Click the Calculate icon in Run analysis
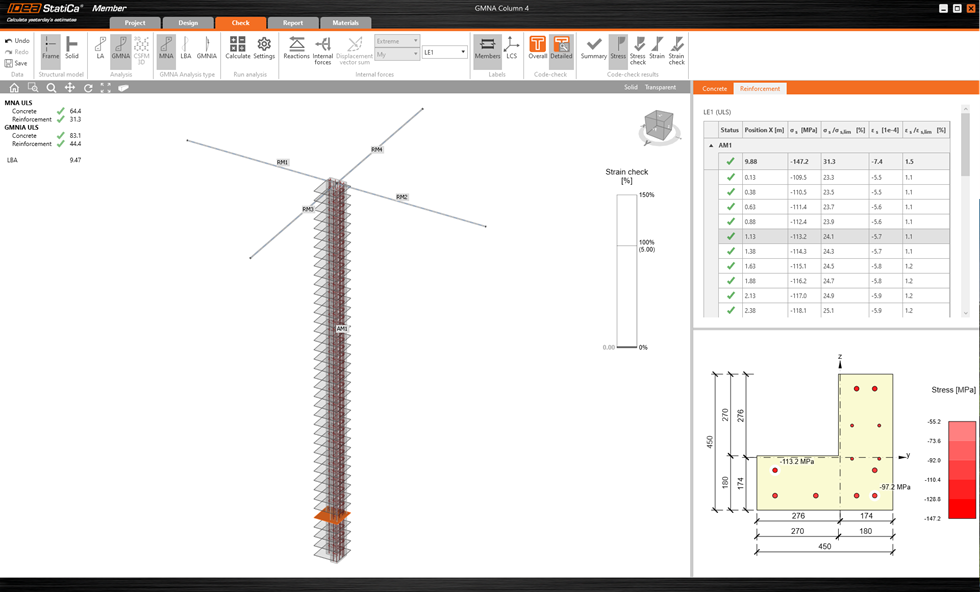Screen dimensions: 980x592 238,47
